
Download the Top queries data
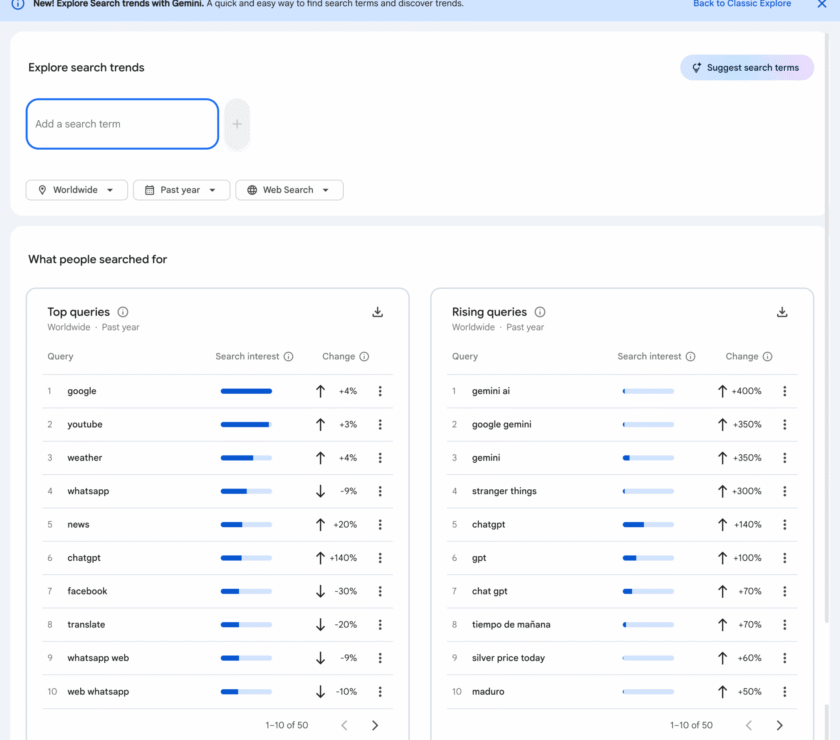click(377, 312)
